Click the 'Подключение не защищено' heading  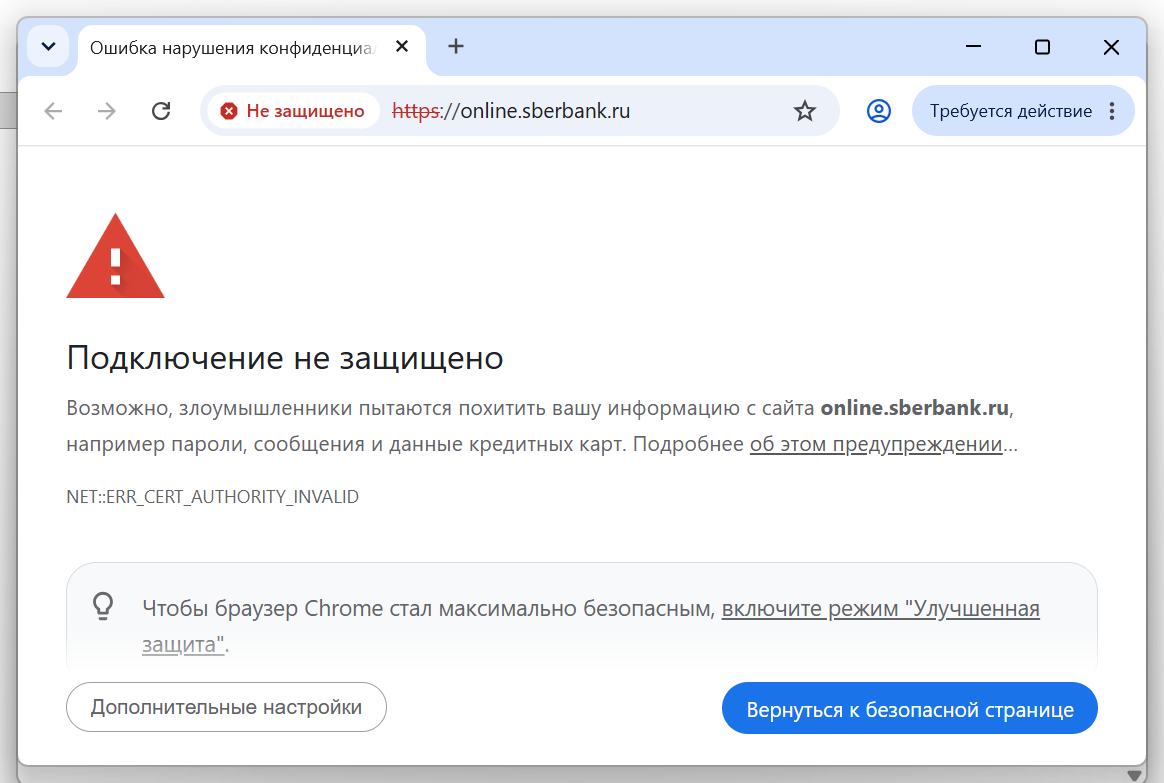pos(285,358)
